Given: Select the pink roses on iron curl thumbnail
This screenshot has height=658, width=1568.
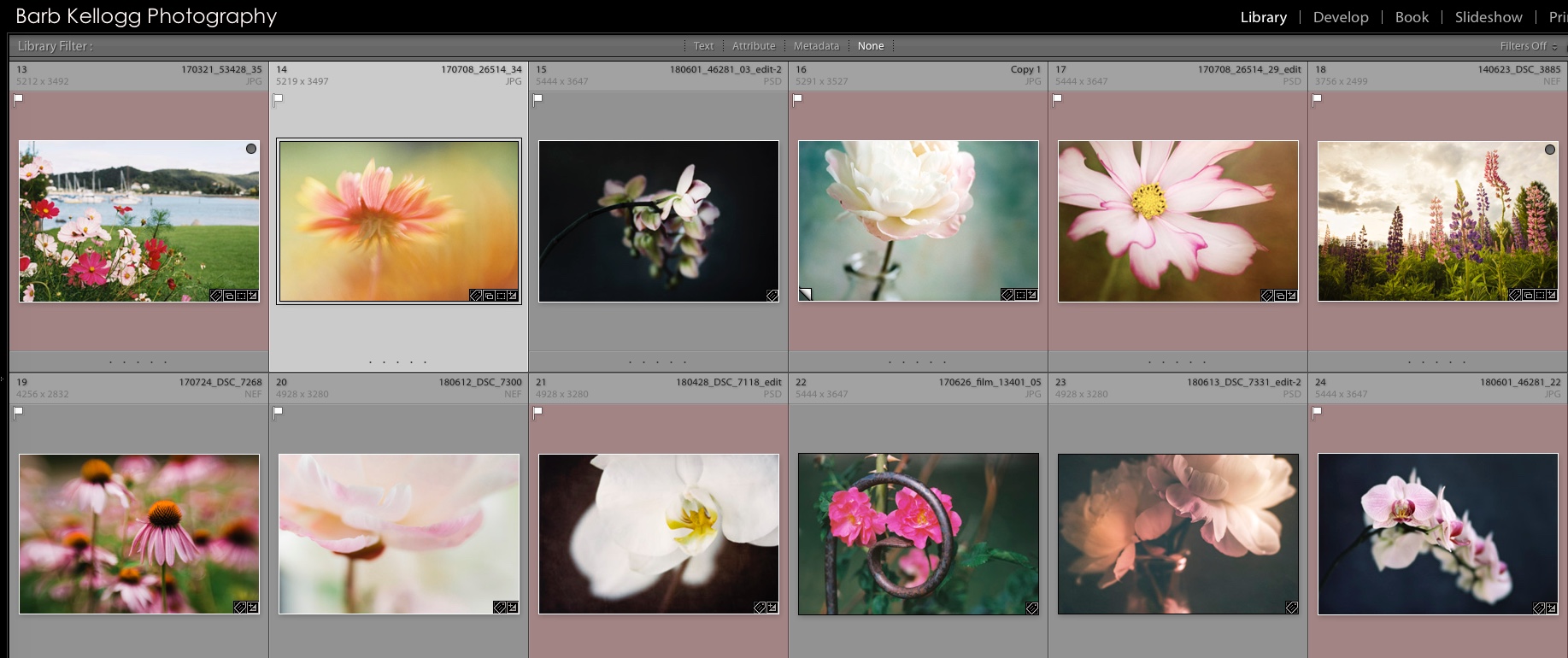Looking at the screenshot, I should [919, 534].
